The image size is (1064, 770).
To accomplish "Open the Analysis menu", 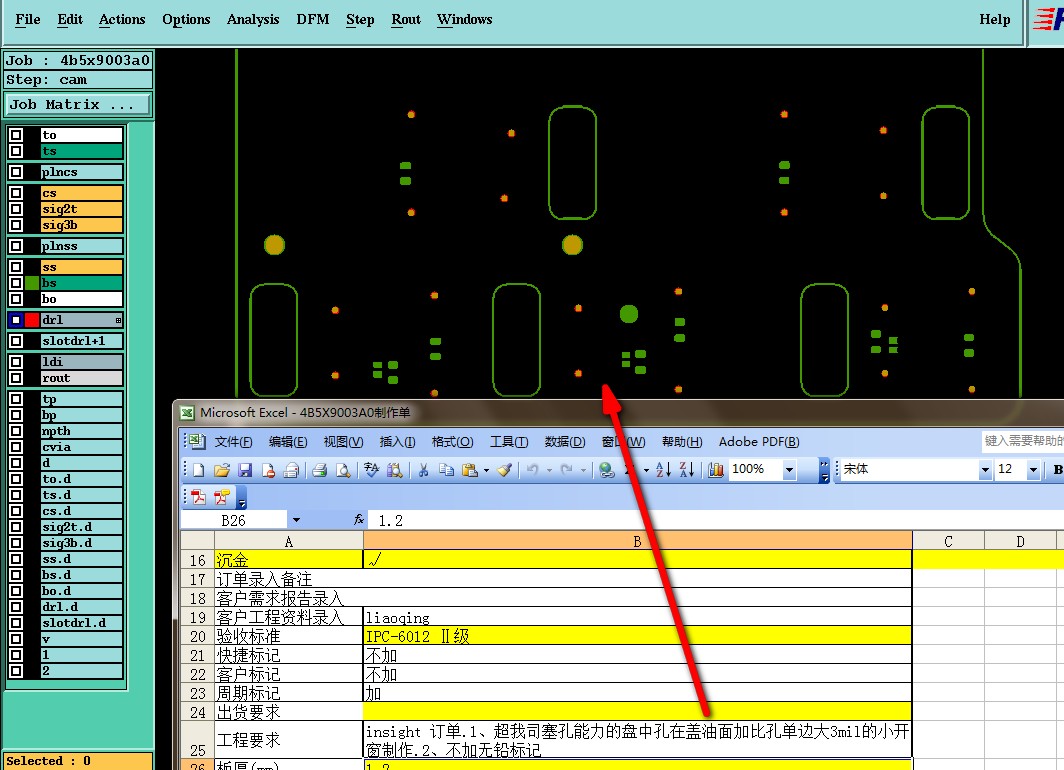I will pos(252,20).
